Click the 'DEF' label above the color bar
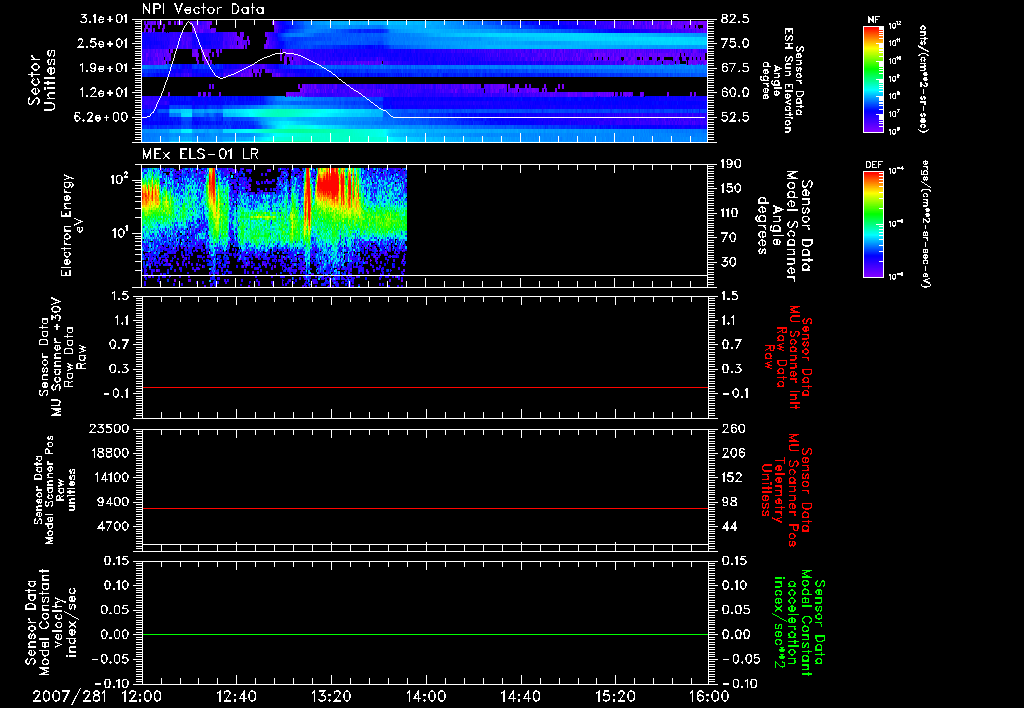The height and width of the screenshot is (708, 1024). (x=873, y=165)
